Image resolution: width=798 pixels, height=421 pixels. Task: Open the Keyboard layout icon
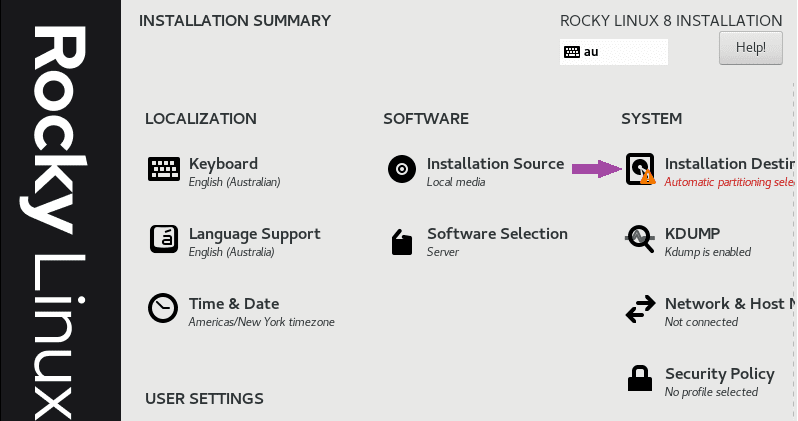[x=163, y=169]
